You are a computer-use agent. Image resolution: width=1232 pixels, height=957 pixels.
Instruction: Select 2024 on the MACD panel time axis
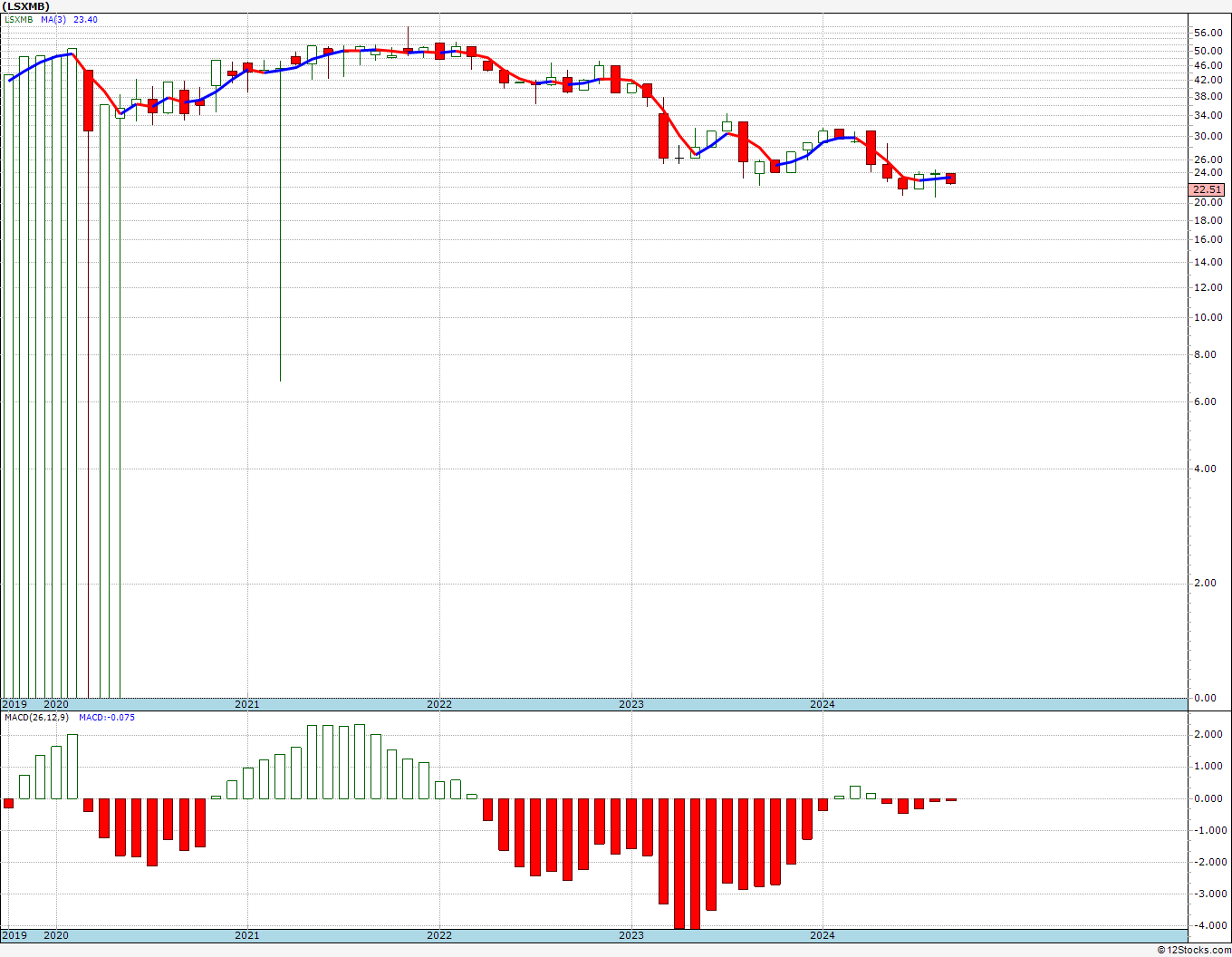823,935
